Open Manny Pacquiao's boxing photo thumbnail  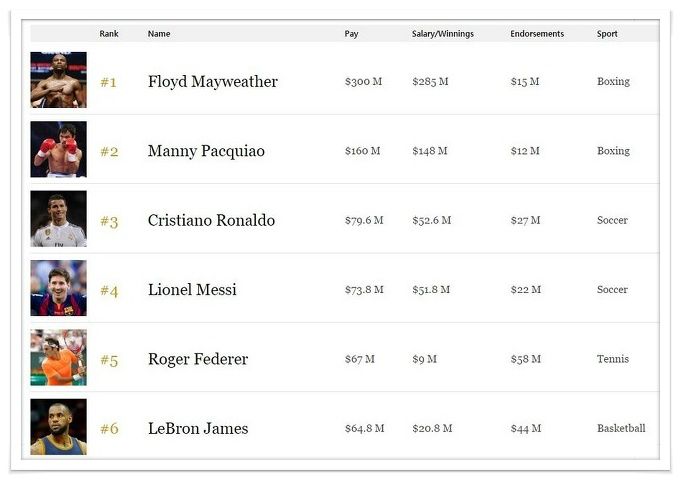pos(58,149)
